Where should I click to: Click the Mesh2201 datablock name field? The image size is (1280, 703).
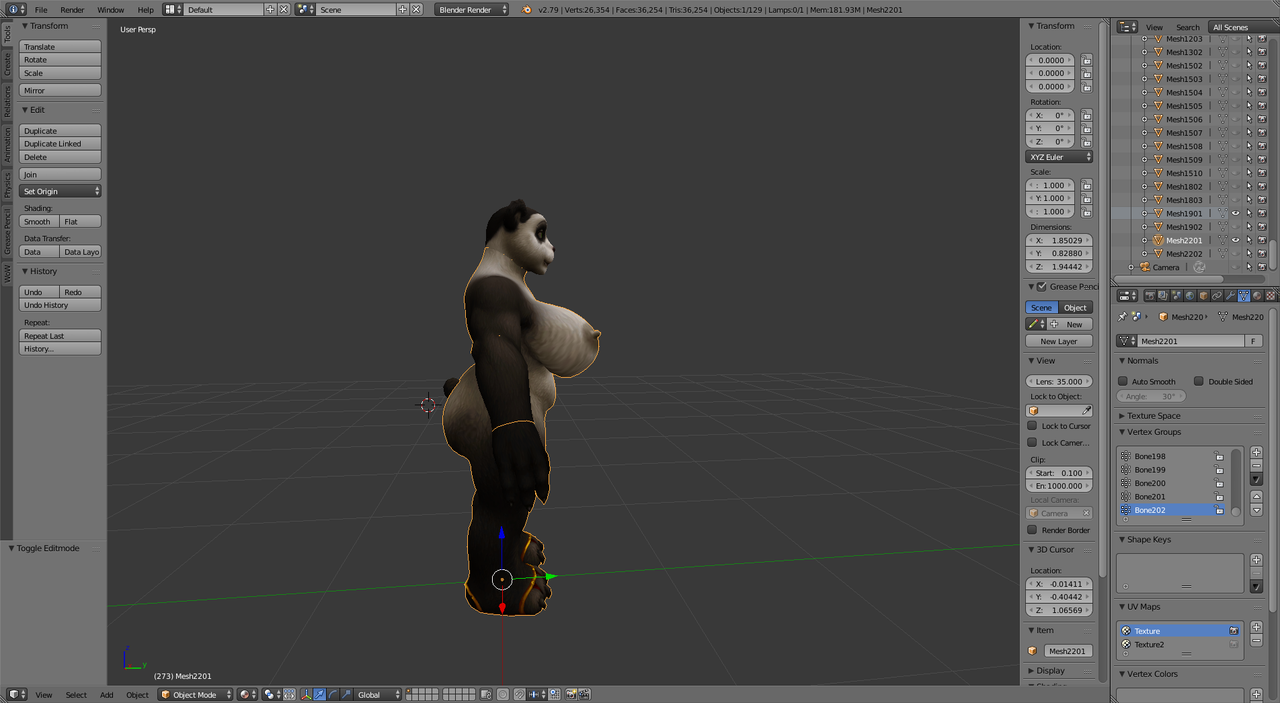tap(1191, 341)
